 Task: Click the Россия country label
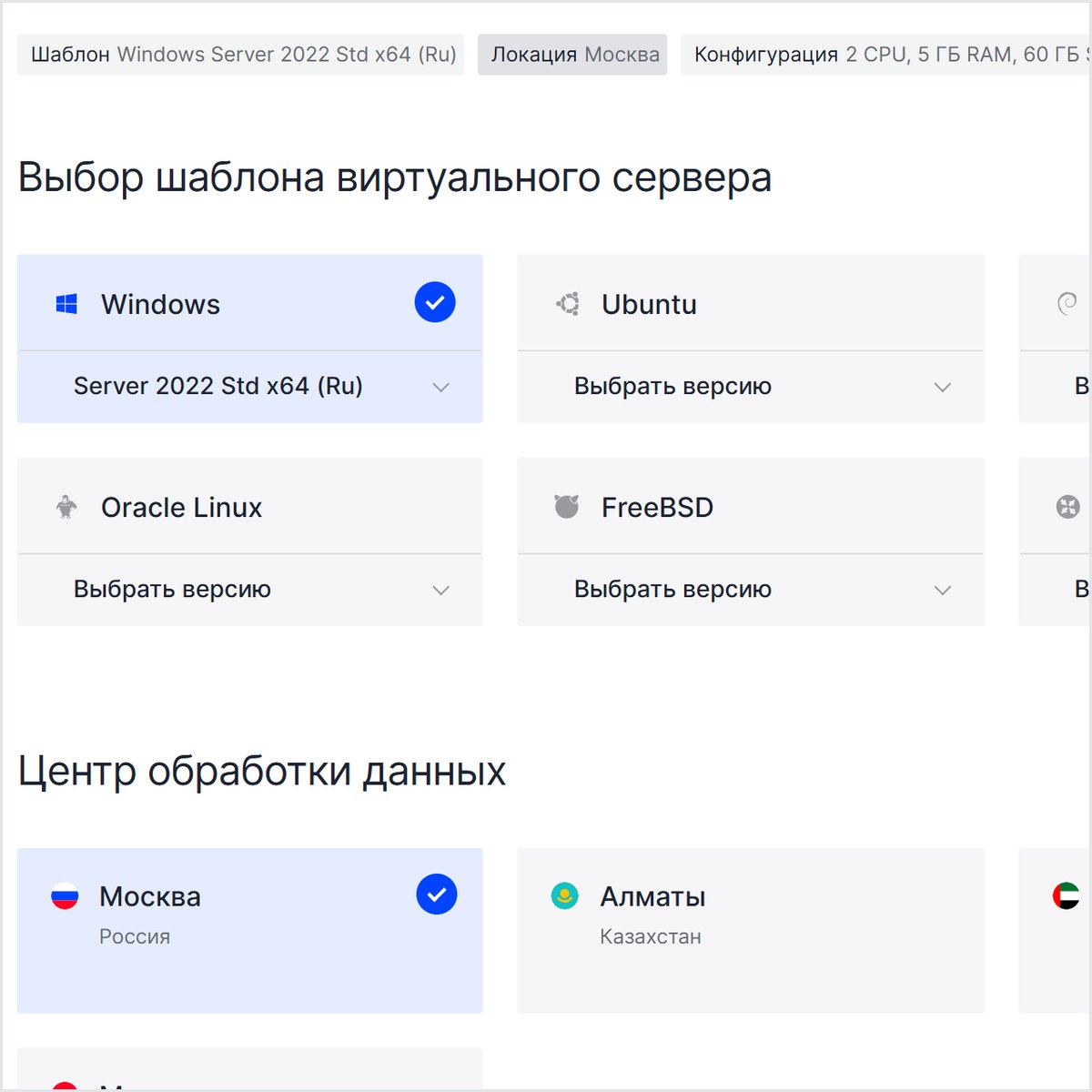pos(135,937)
